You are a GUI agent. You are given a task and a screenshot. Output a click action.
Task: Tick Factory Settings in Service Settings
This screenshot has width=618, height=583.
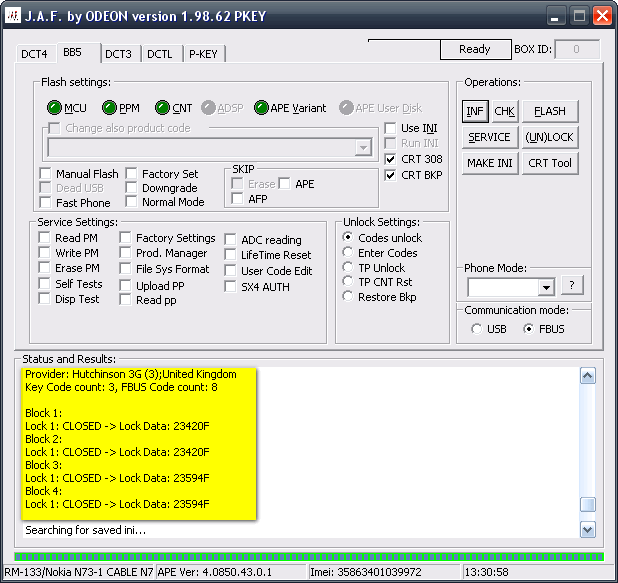(125, 238)
